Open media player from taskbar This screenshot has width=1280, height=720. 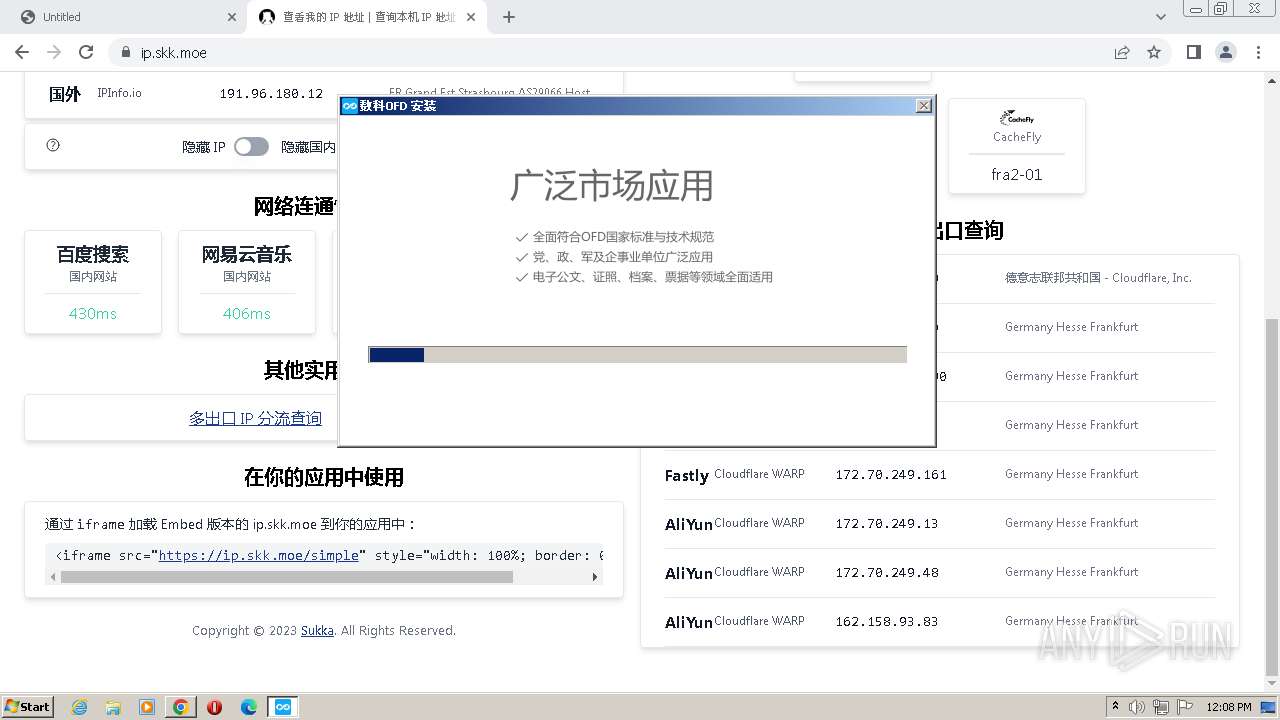[x=147, y=707]
